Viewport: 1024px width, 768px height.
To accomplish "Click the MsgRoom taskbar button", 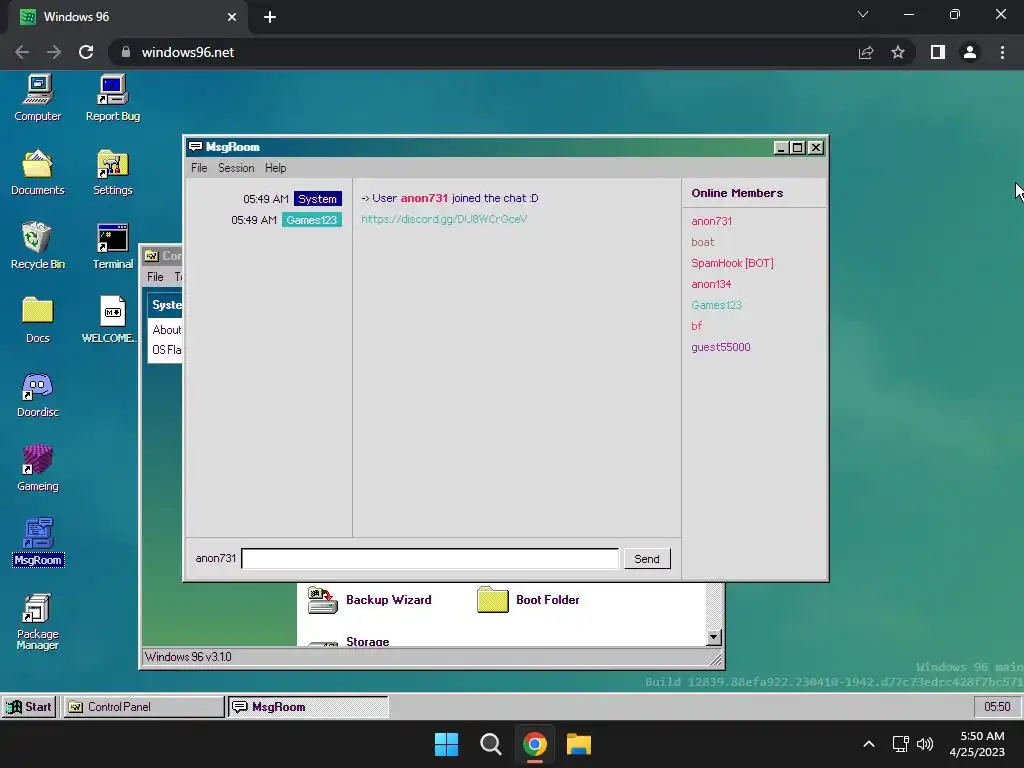I will click(308, 707).
